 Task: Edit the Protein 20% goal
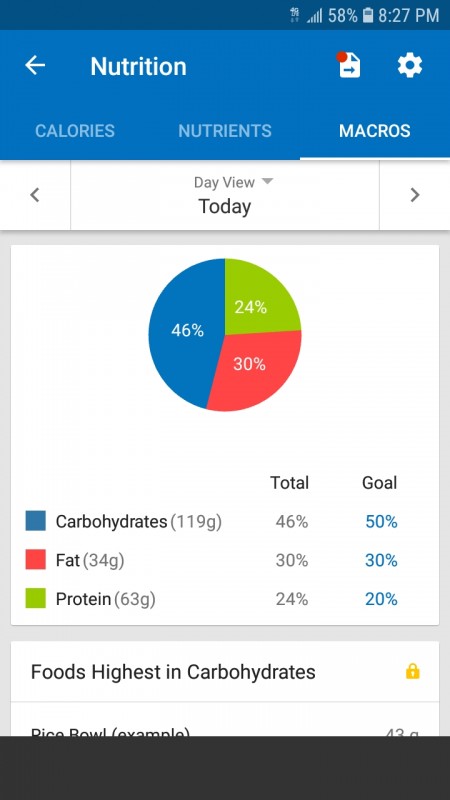click(x=381, y=599)
